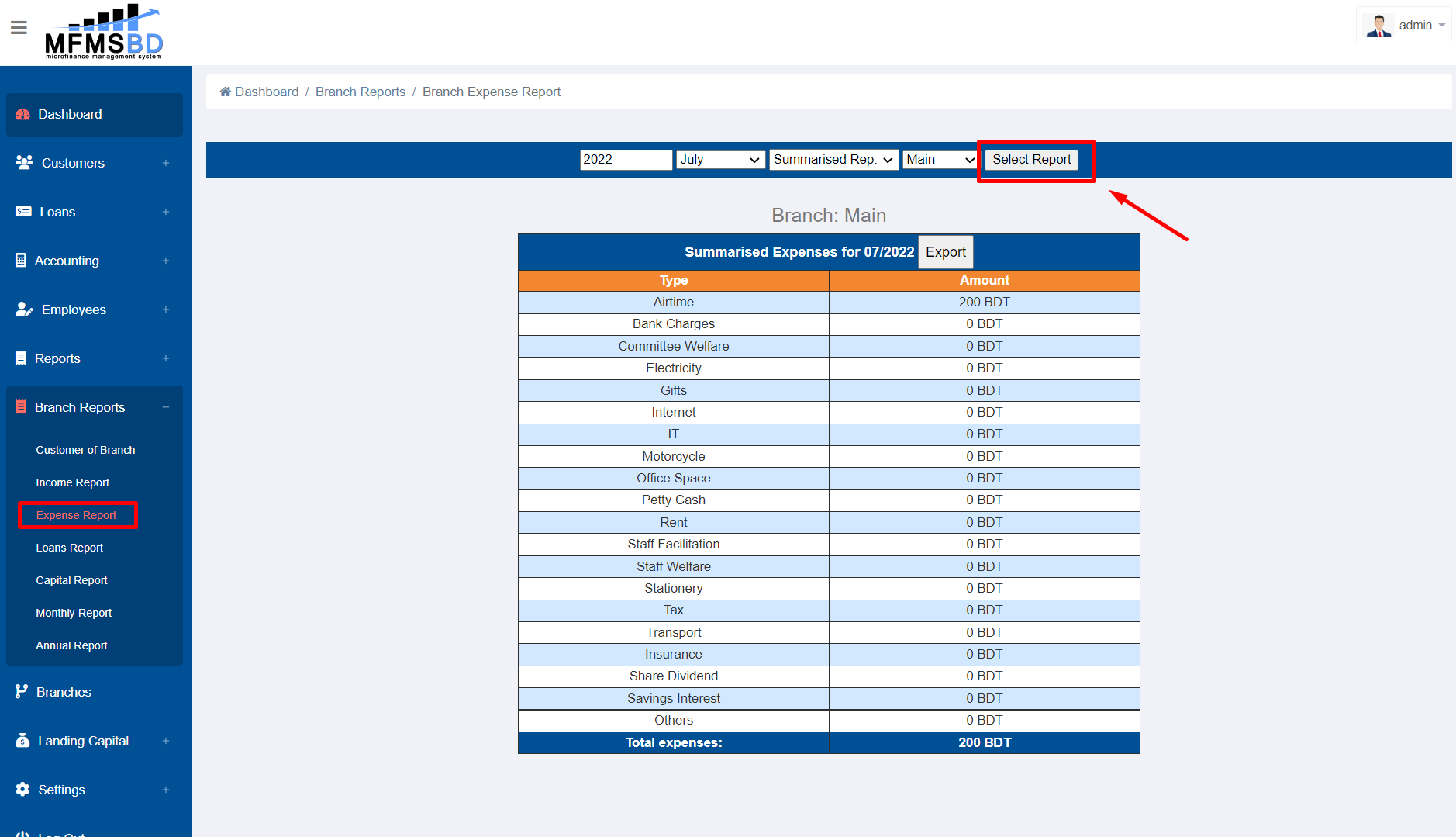Open the Loans menu label
This screenshot has width=1456, height=837.
pyautogui.click(x=57, y=212)
